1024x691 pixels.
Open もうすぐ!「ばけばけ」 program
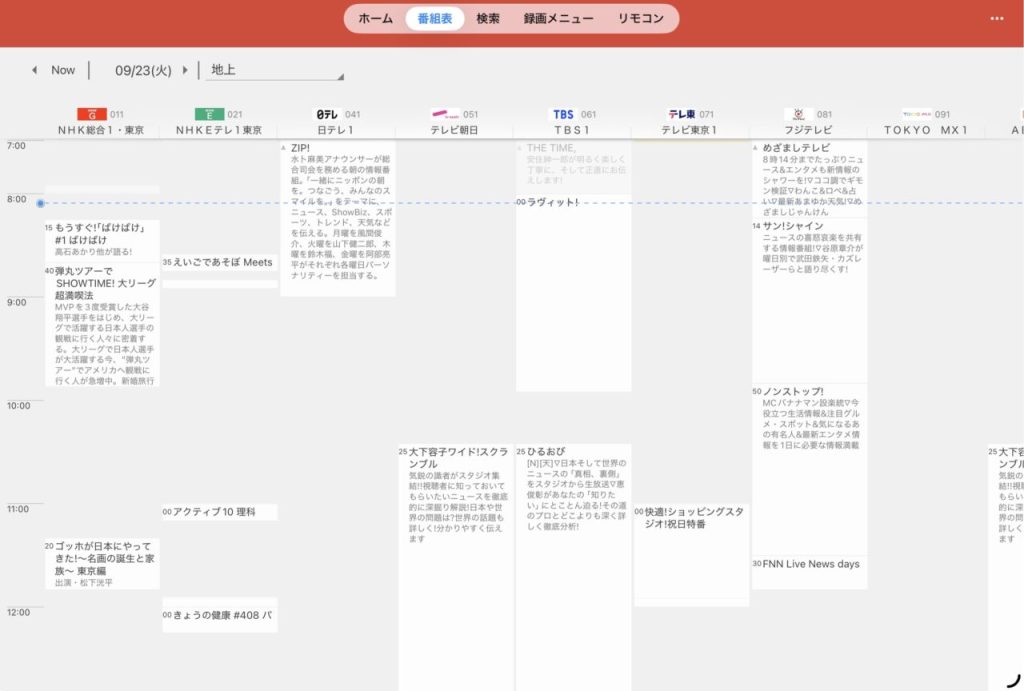point(102,240)
